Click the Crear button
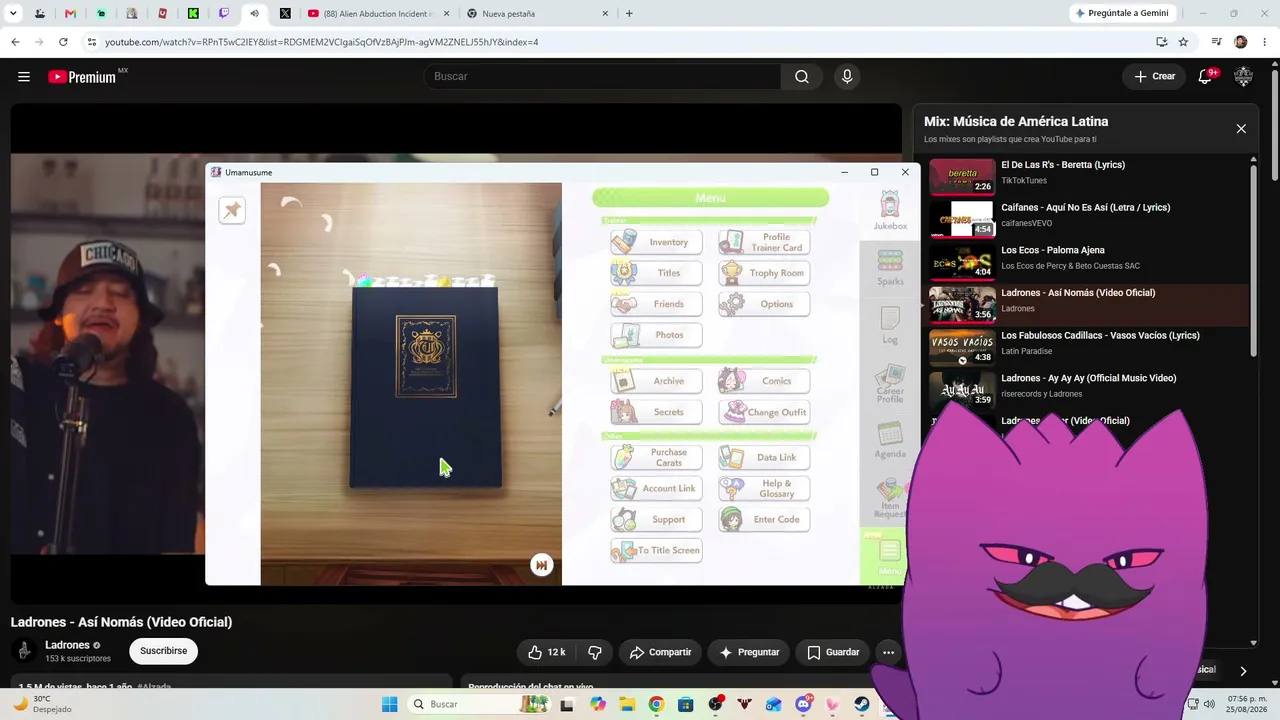The width and height of the screenshot is (1280, 720). (1155, 76)
